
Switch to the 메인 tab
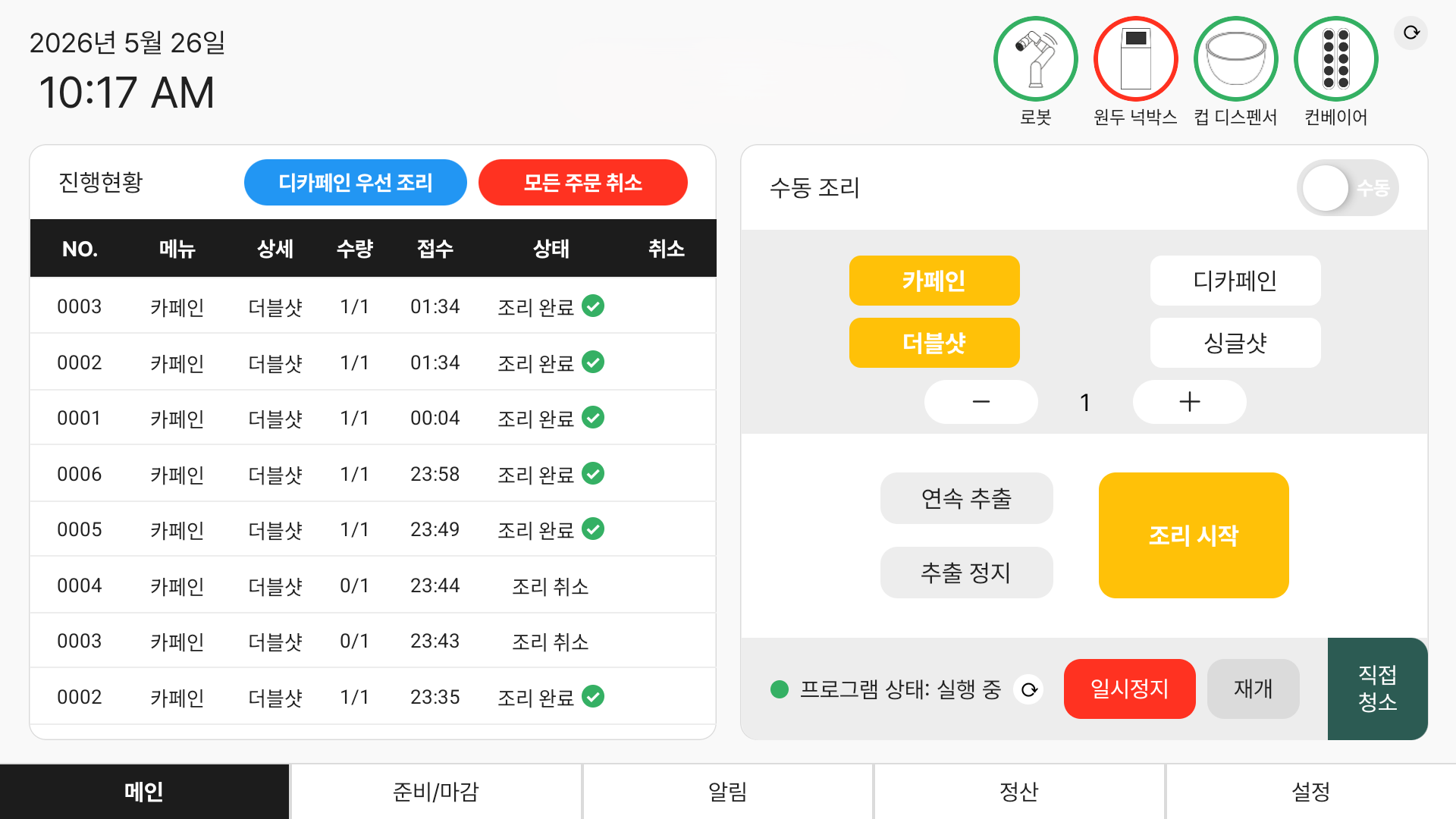point(144,792)
